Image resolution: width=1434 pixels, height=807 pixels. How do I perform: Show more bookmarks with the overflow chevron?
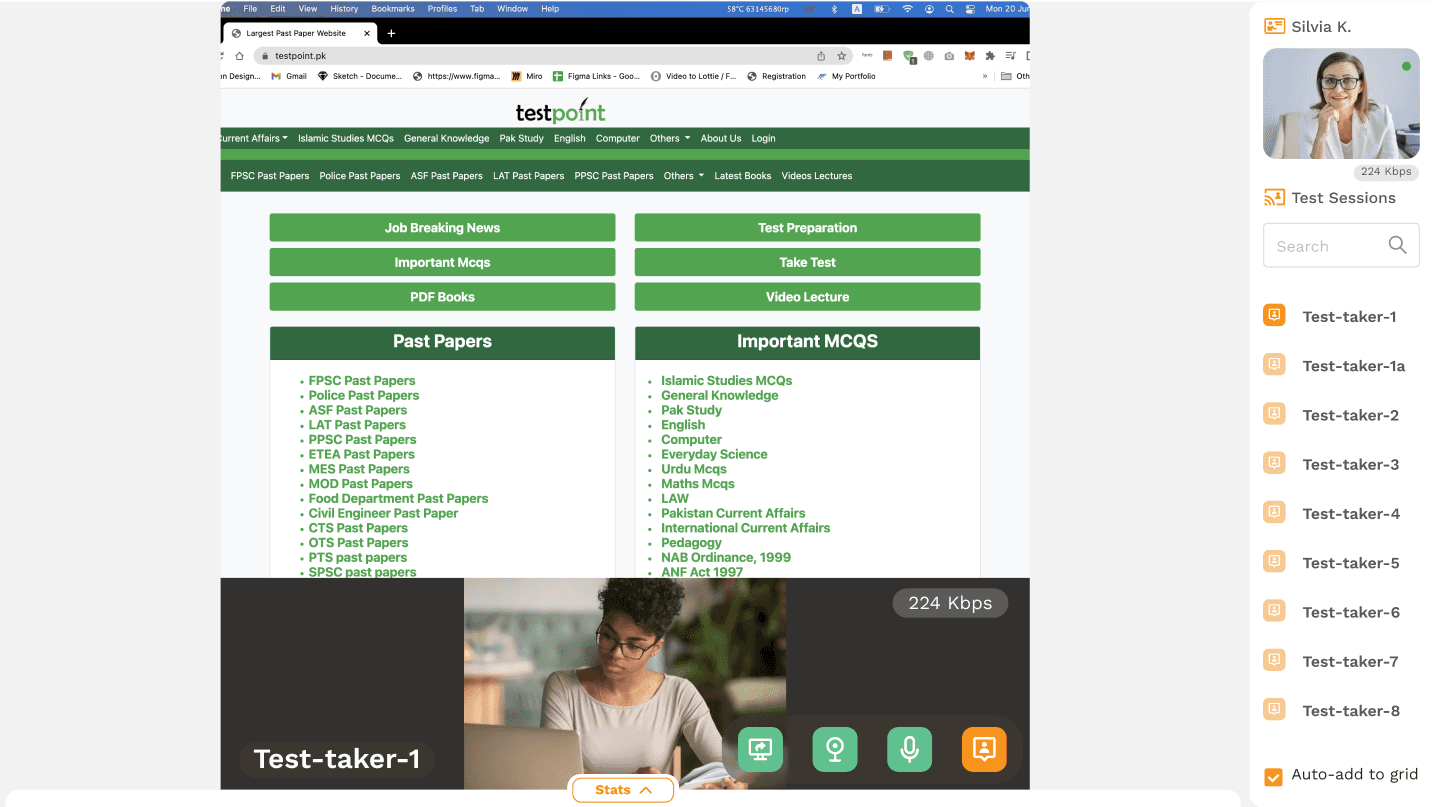click(x=985, y=76)
